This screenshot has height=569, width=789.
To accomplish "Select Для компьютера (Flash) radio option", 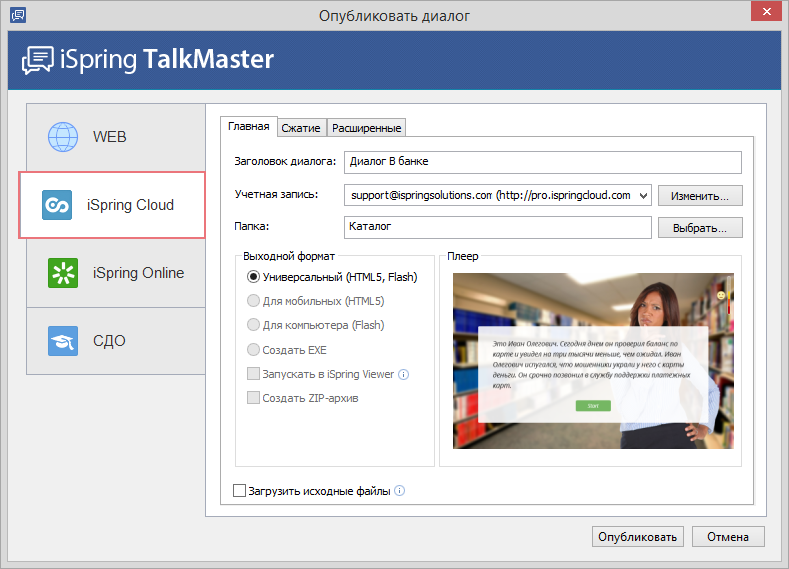I will [x=253, y=325].
